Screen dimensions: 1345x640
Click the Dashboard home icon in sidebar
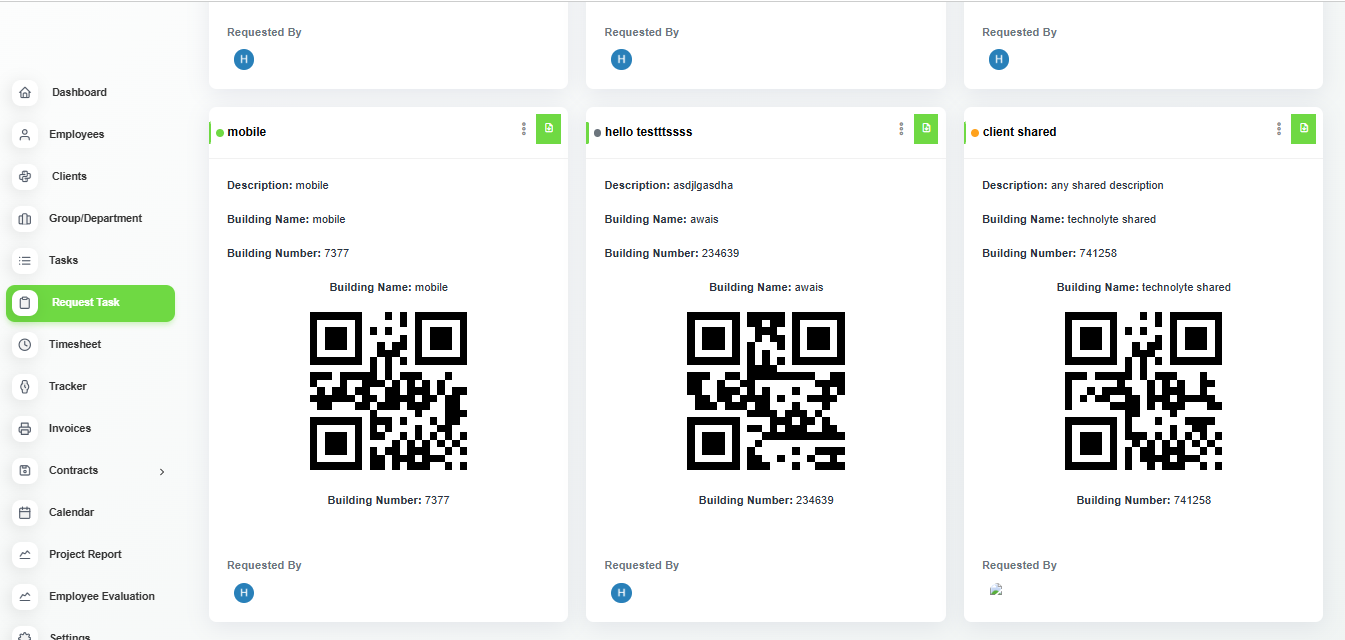25,92
